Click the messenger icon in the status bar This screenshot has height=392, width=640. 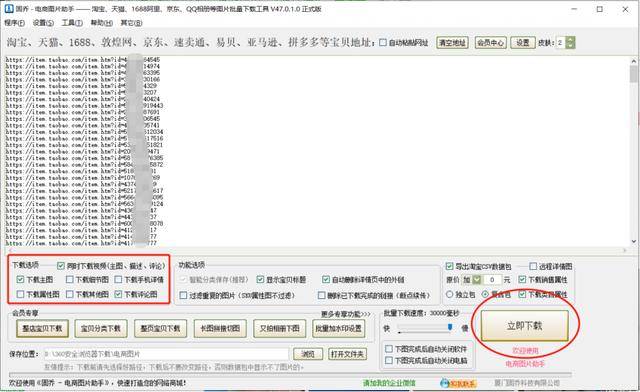(x=445, y=383)
